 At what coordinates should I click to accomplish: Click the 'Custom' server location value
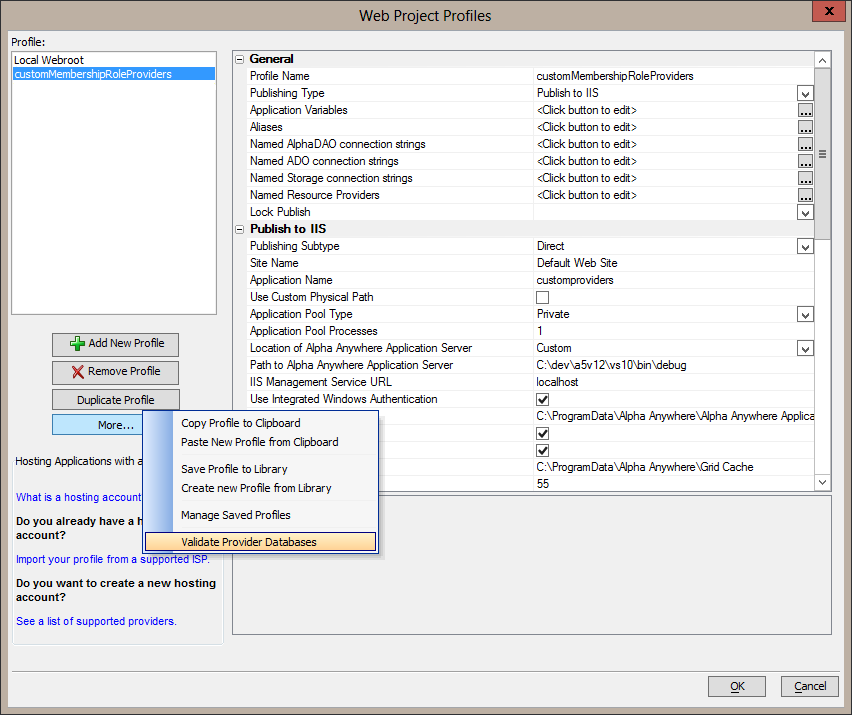pyautogui.click(x=554, y=348)
